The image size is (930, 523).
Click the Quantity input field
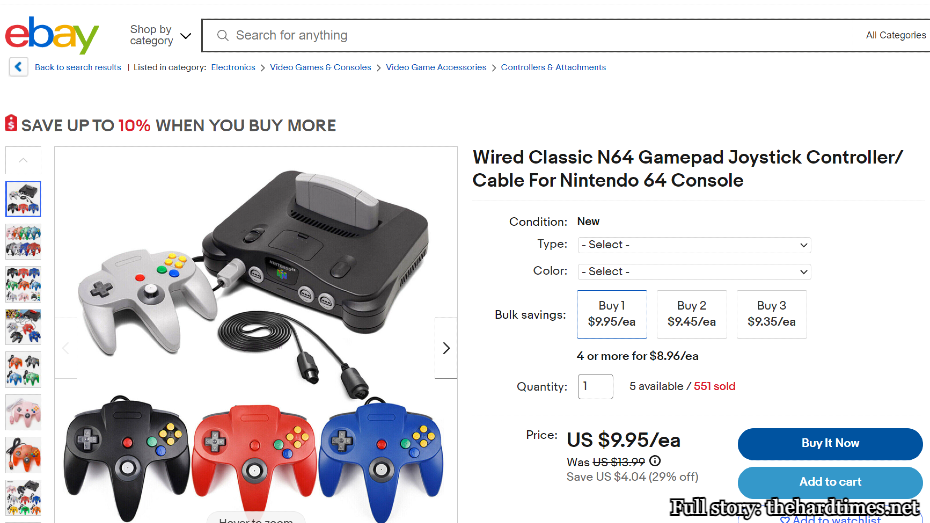click(596, 386)
